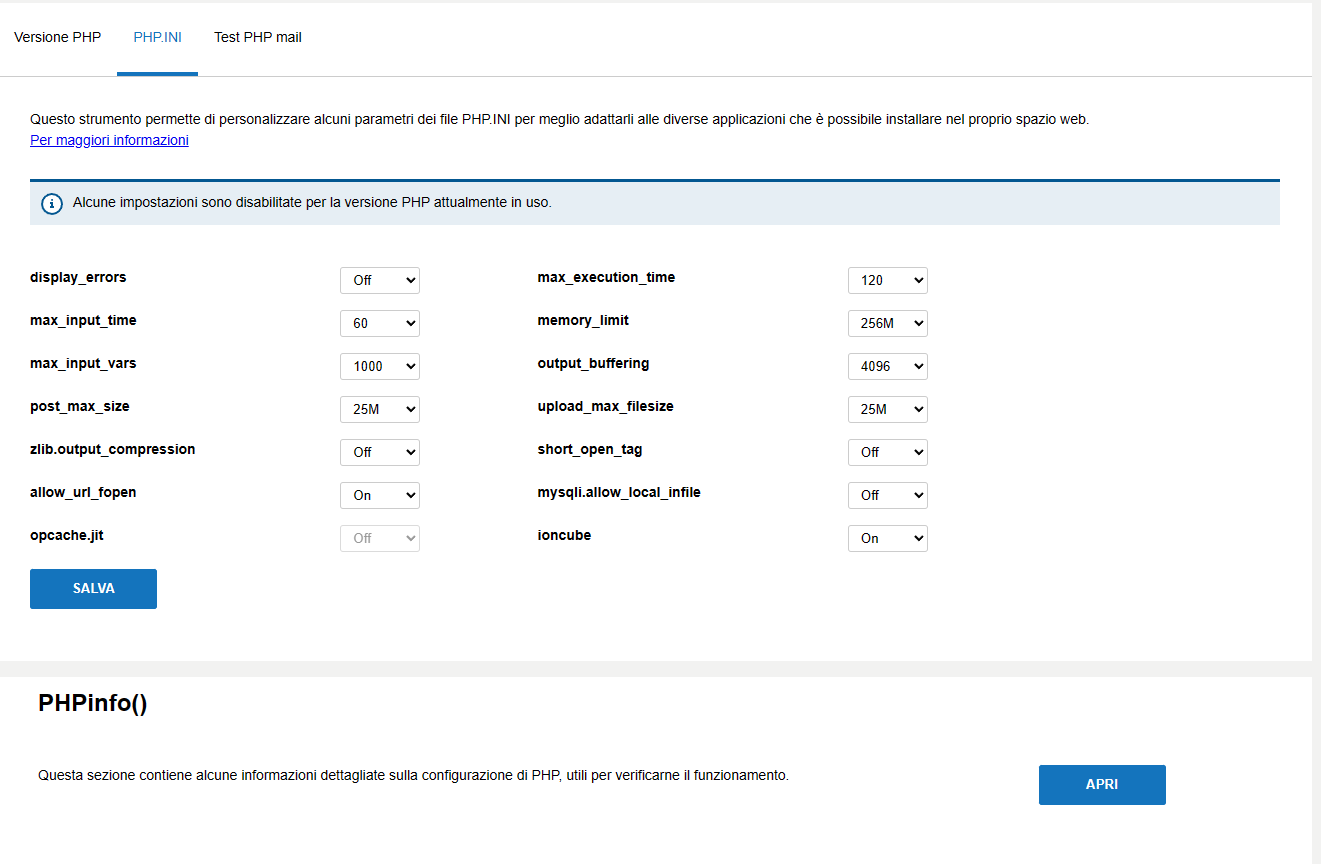Expand the output_buffering dropdown
1321x864 pixels.
click(887, 367)
